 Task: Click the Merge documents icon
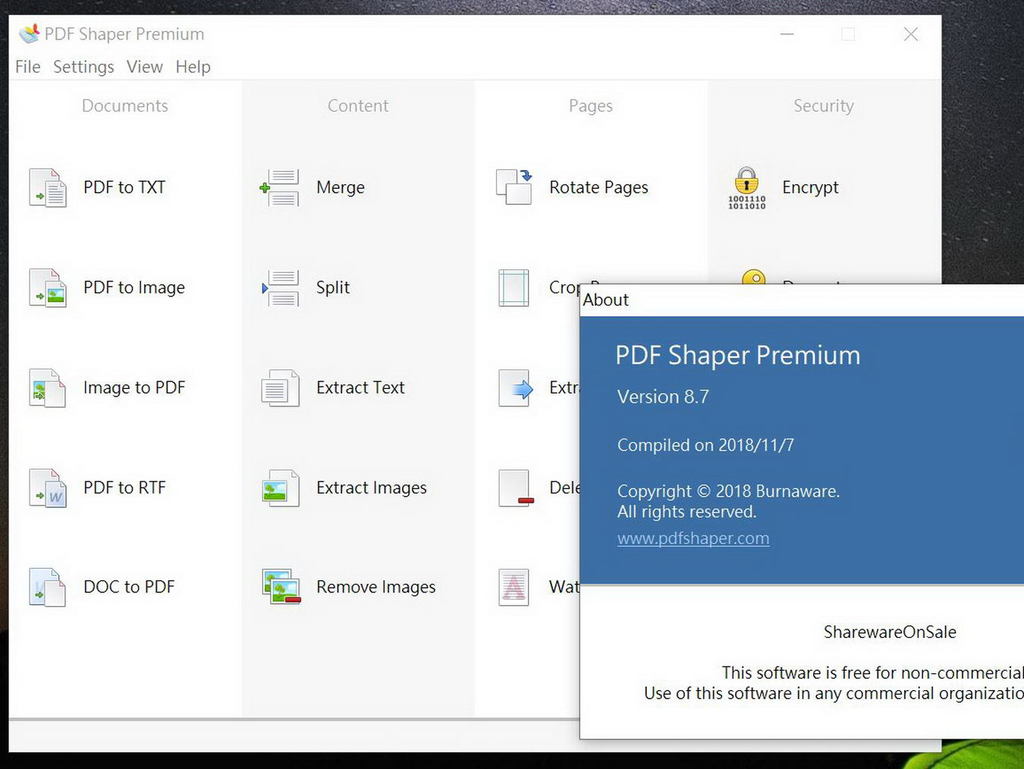pos(280,187)
